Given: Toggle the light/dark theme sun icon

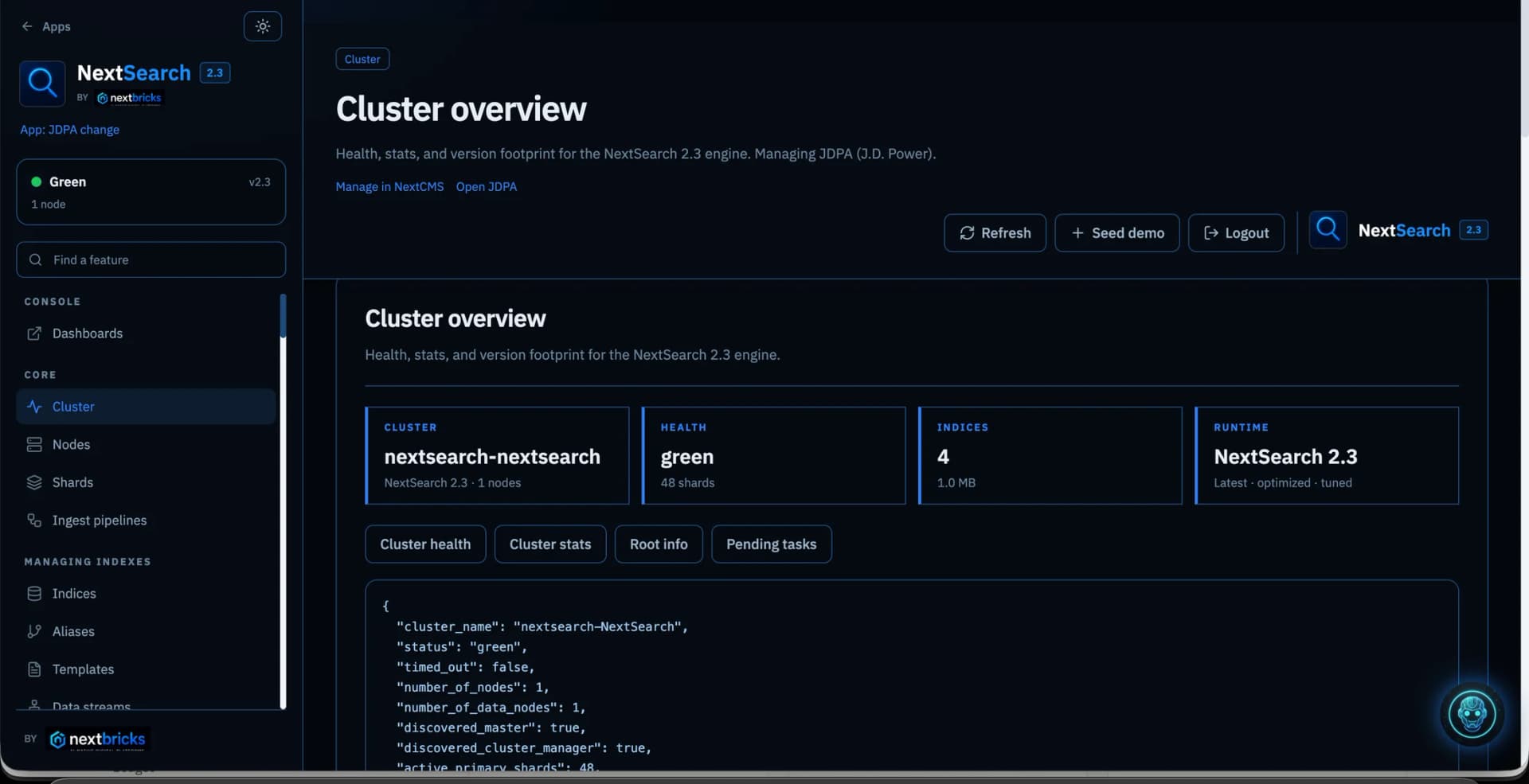Looking at the screenshot, I should click(x=263, y=26).
